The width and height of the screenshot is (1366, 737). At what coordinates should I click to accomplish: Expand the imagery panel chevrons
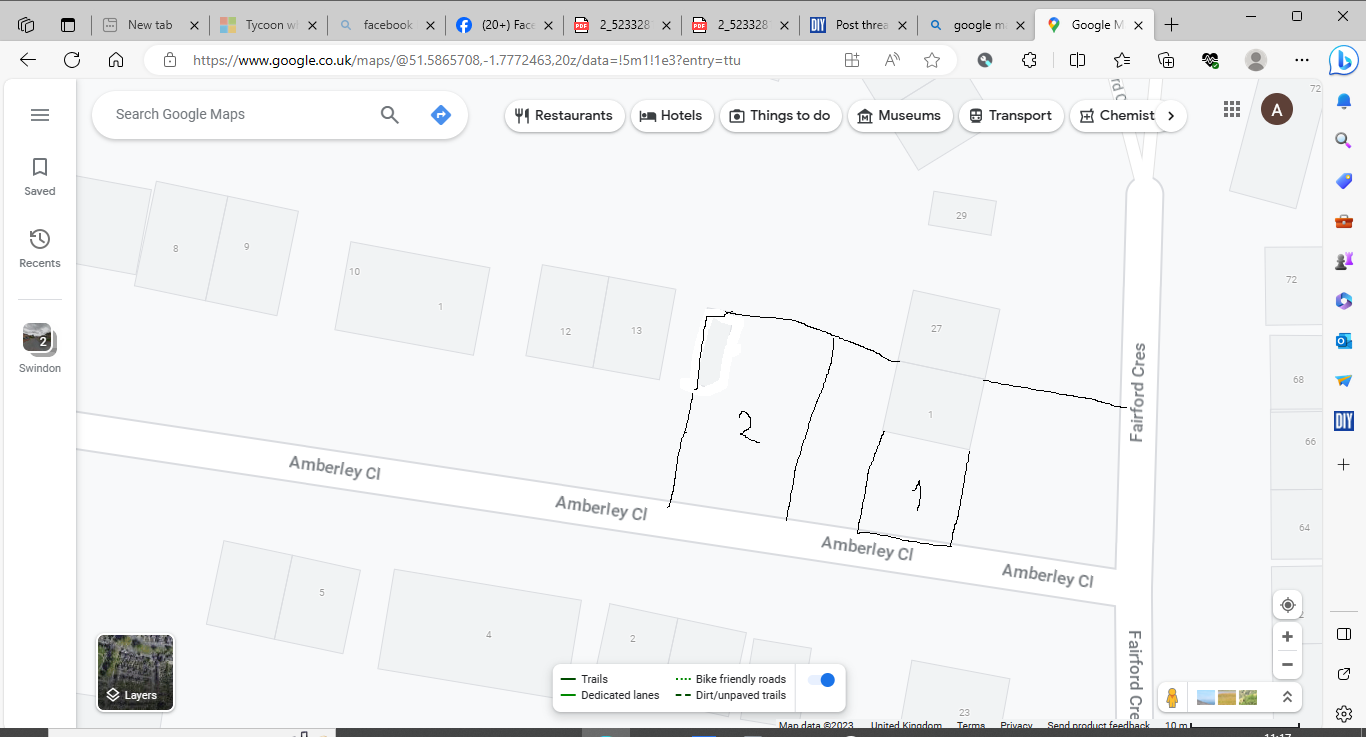point(1287,697)
